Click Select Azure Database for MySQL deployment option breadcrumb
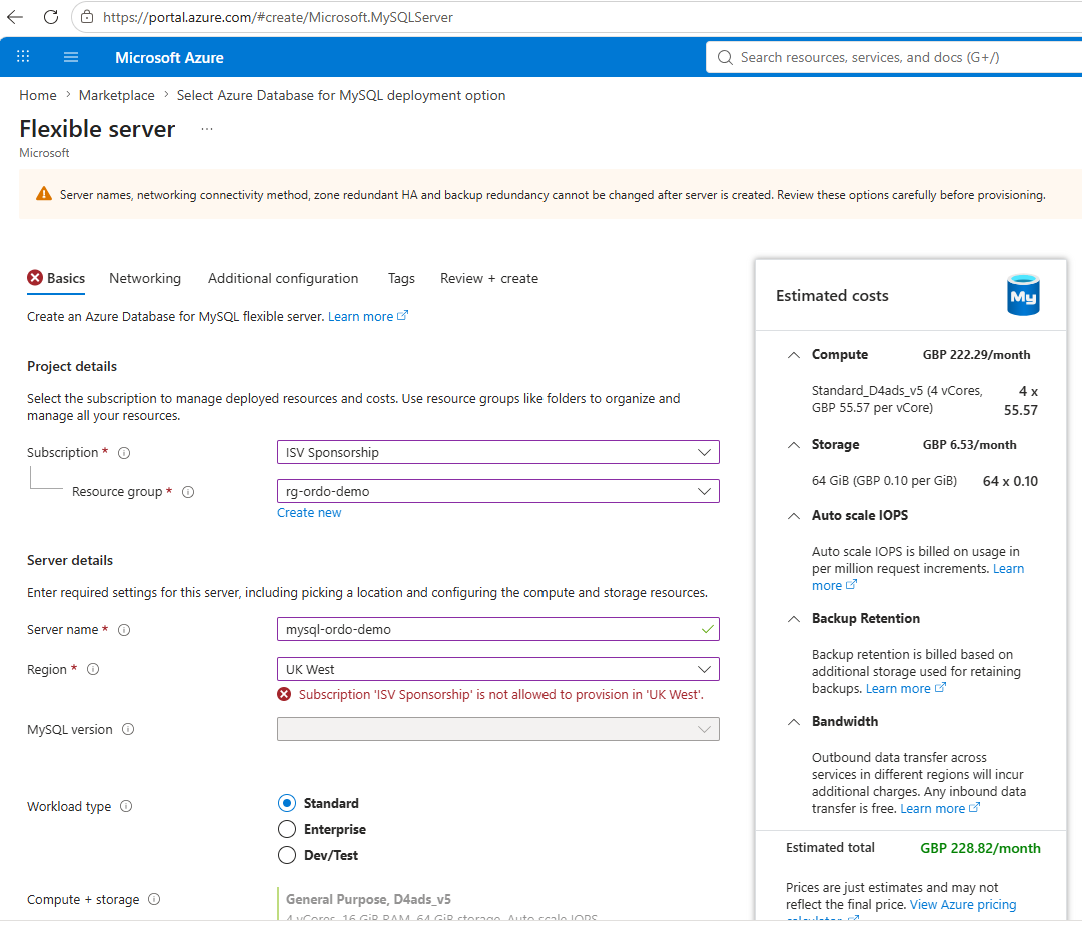1082x936 pixels. [x=341, y=95]
